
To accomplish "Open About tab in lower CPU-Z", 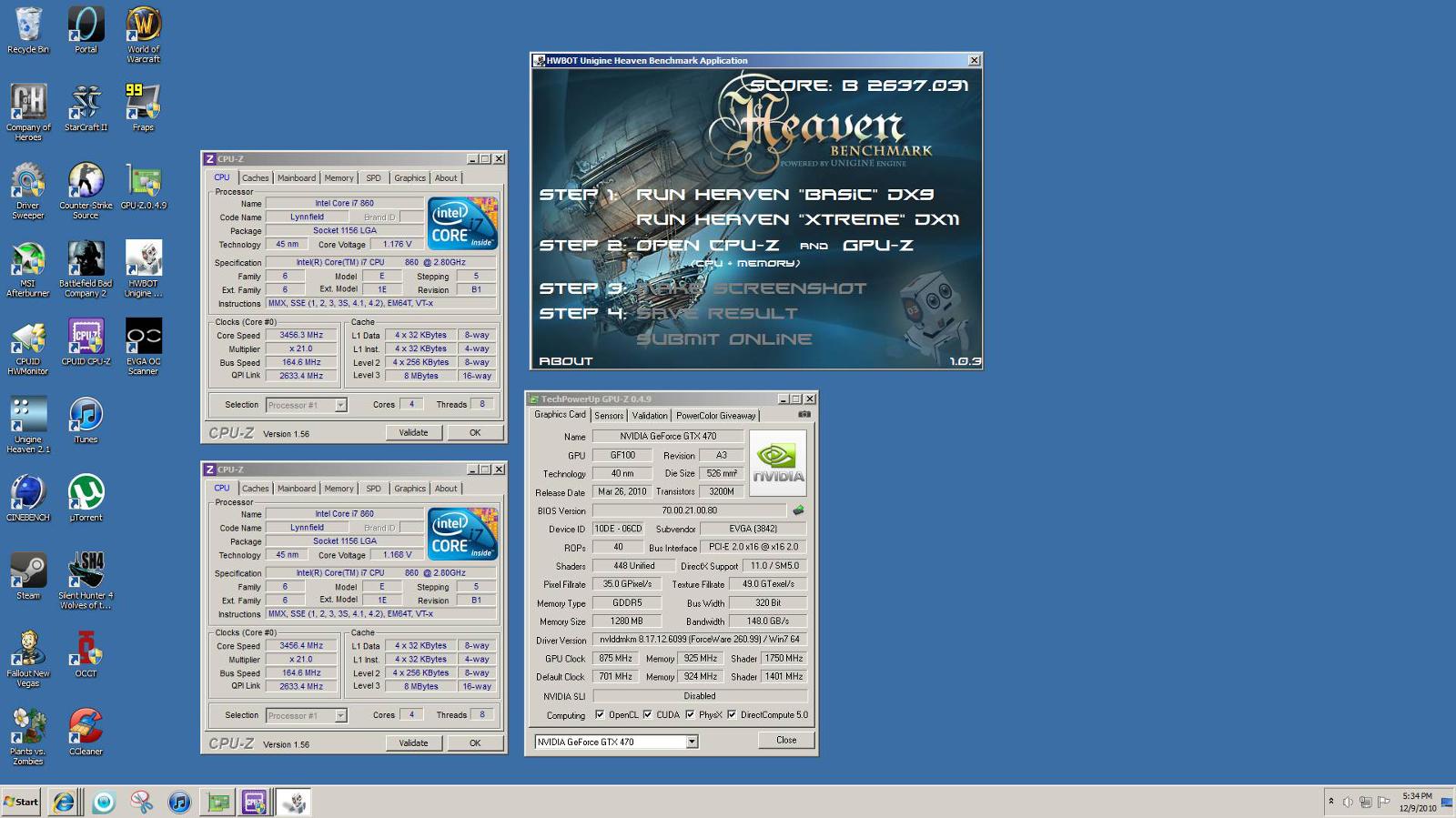I will click(446, 489).
